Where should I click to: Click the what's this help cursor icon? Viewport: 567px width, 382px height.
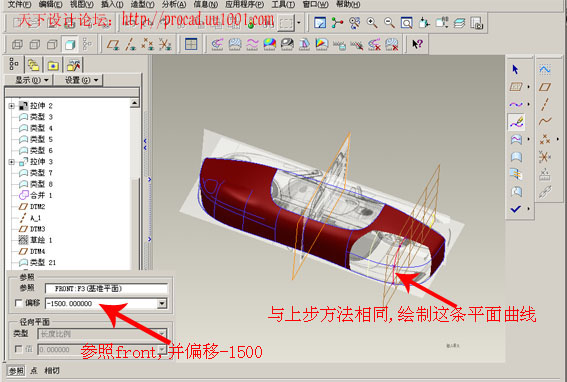tap(417, 44)
